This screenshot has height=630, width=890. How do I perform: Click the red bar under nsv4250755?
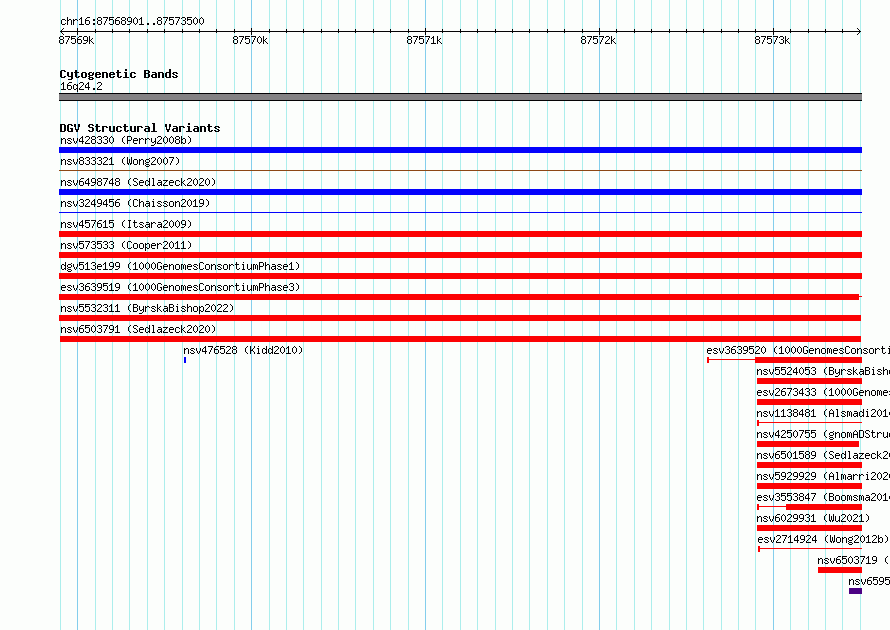point(808,444)
